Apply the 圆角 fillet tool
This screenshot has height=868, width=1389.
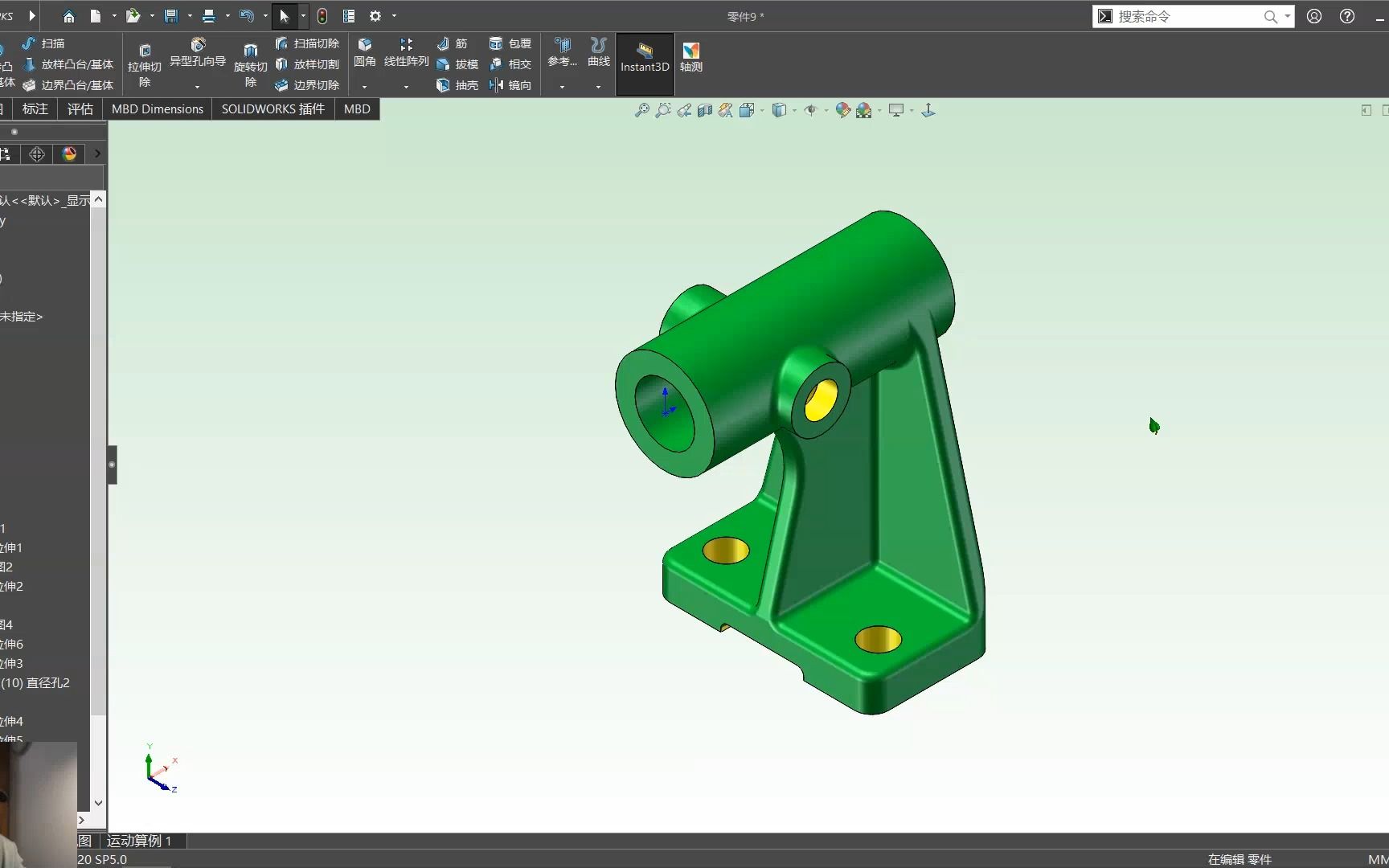(365, 52)
